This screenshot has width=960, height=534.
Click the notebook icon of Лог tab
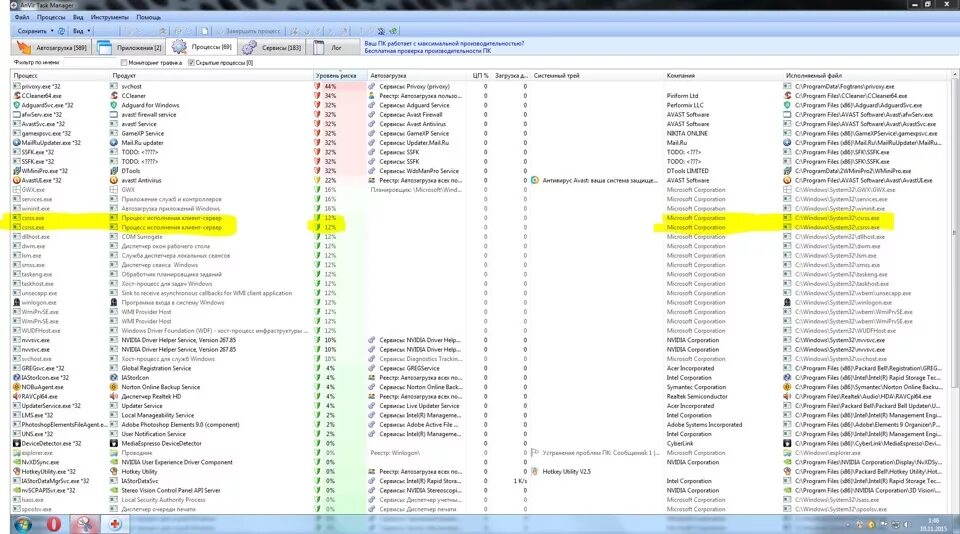[x=318, y=47]
